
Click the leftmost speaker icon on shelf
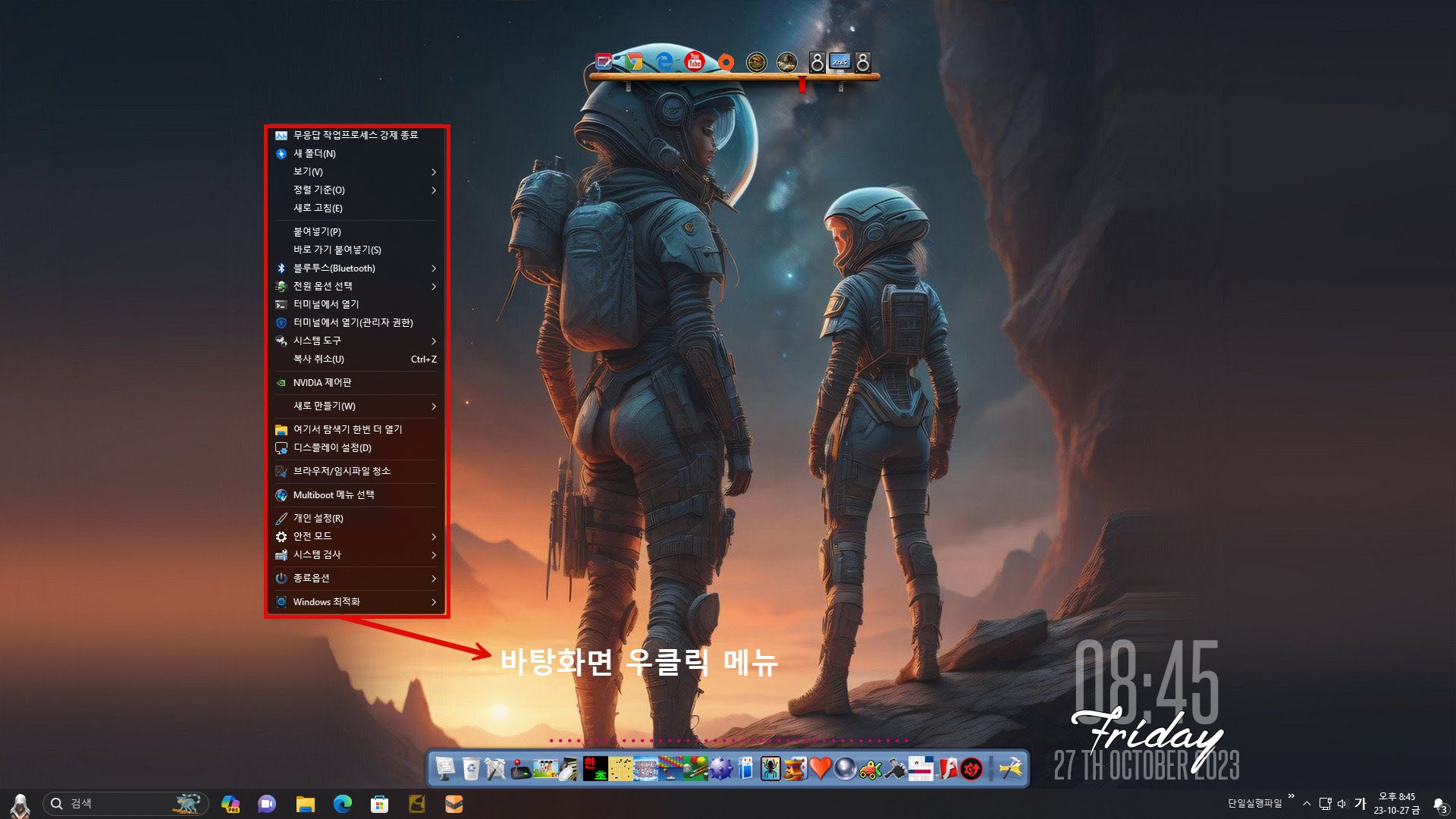(817, 62)
